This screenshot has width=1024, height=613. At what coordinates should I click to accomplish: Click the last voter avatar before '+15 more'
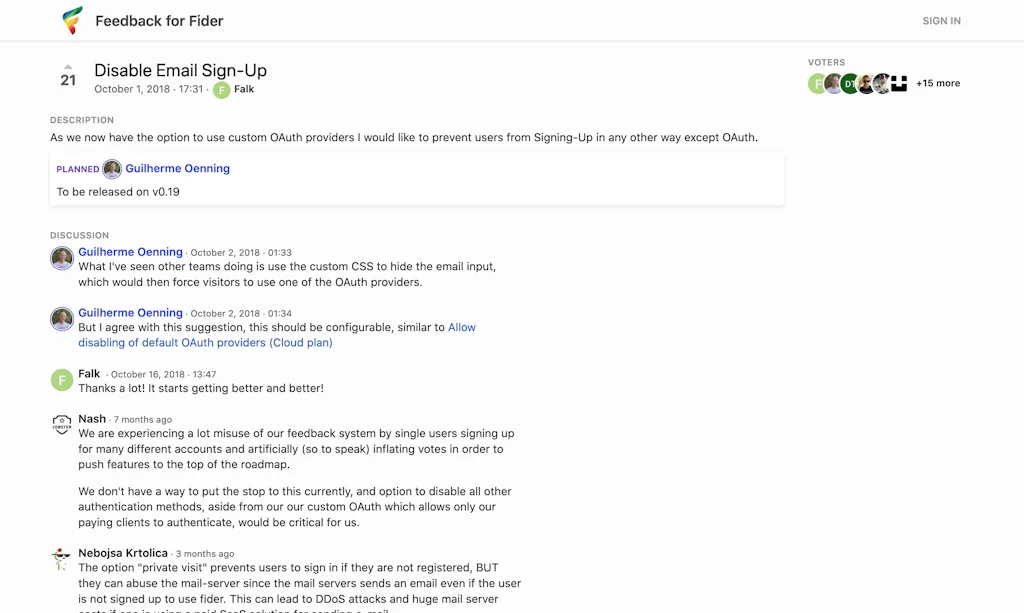[899, 83]
